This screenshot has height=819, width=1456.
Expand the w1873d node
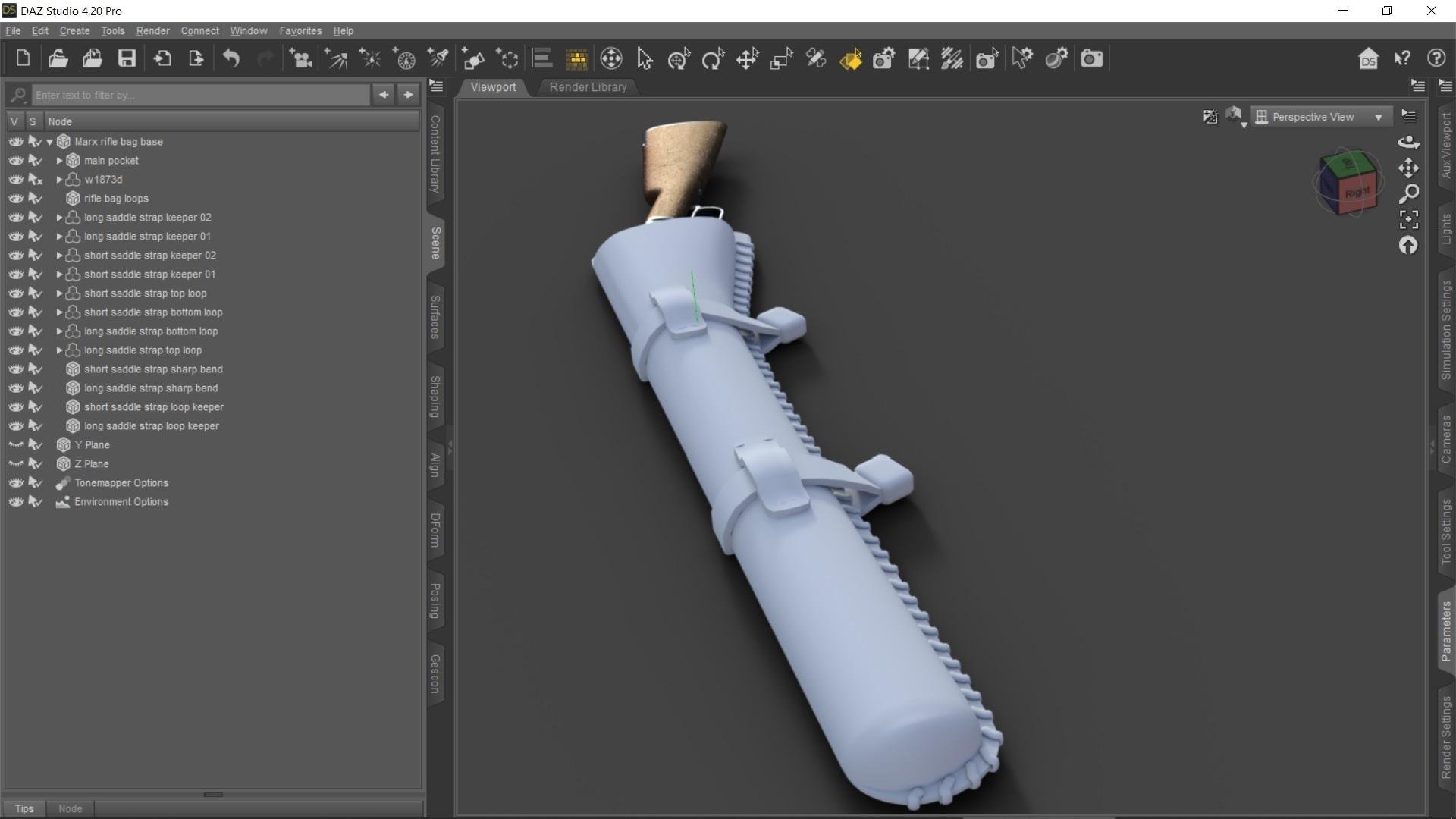pos(59,180)
